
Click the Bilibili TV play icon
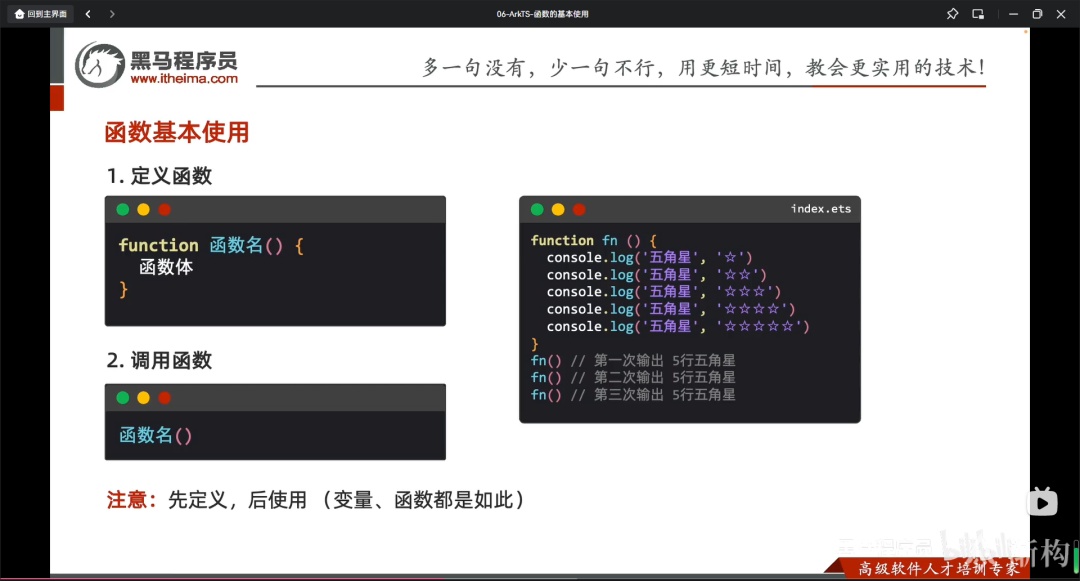[1042, 502]
